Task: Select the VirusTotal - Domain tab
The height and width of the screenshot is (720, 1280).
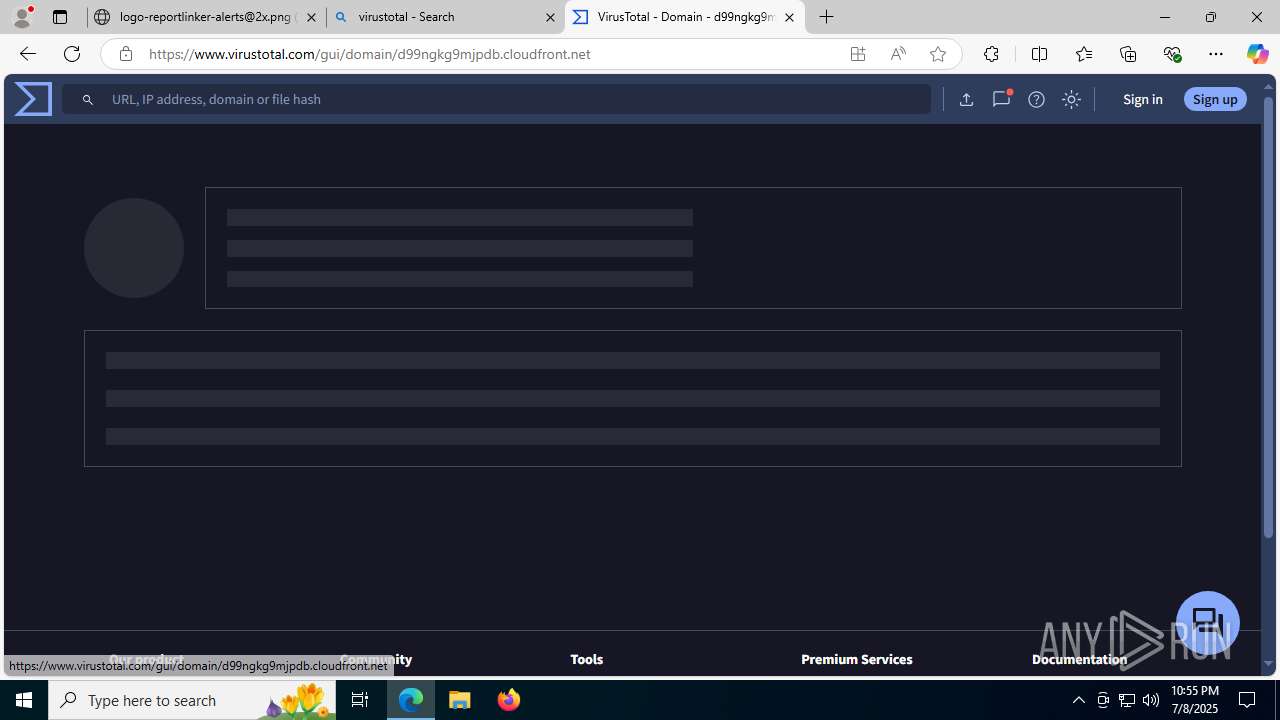Action: pyautogui.click(x=685, y=17)
